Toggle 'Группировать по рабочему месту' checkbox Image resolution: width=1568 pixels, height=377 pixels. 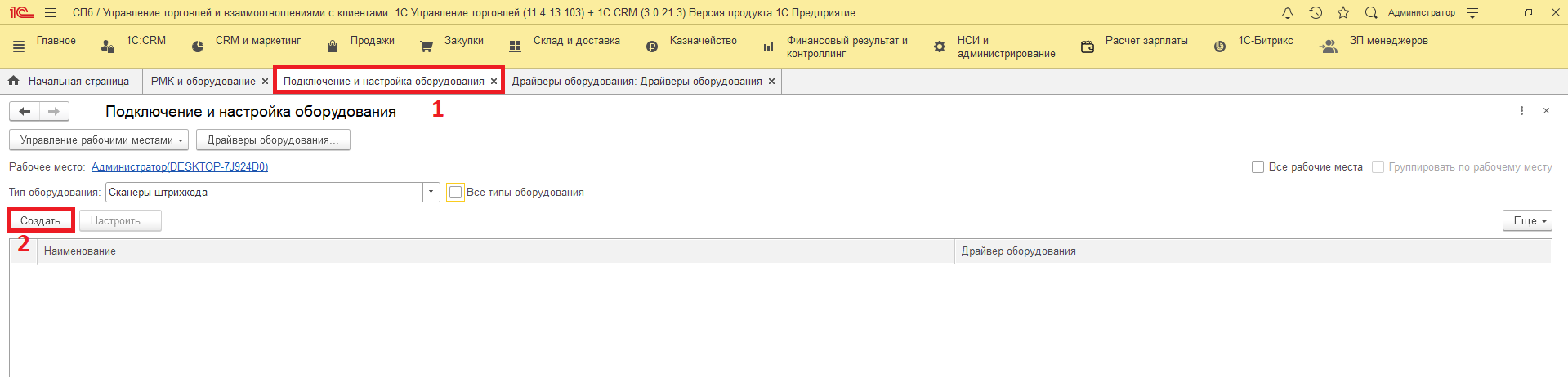click(x=1378, y=167)
